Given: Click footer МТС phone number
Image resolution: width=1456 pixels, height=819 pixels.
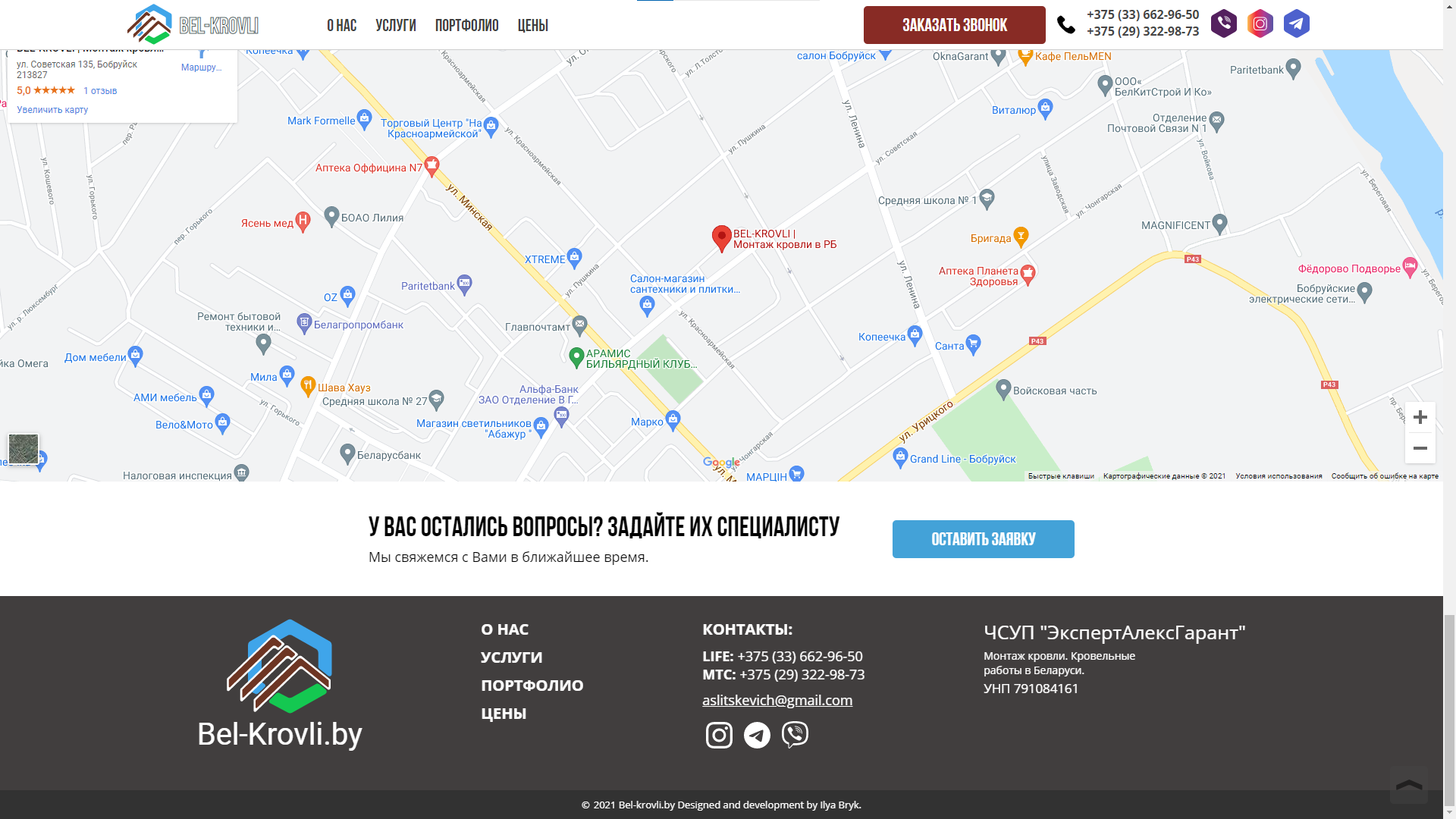Looking at the screenshot, I should coord(802,674).
